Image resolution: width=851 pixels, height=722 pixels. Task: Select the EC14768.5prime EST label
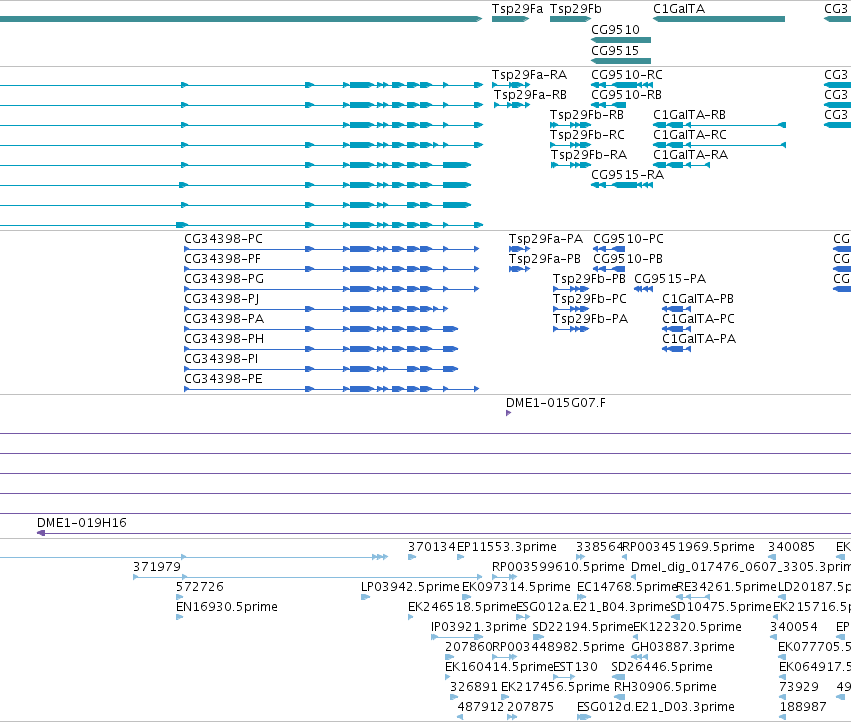coord(626,587)
